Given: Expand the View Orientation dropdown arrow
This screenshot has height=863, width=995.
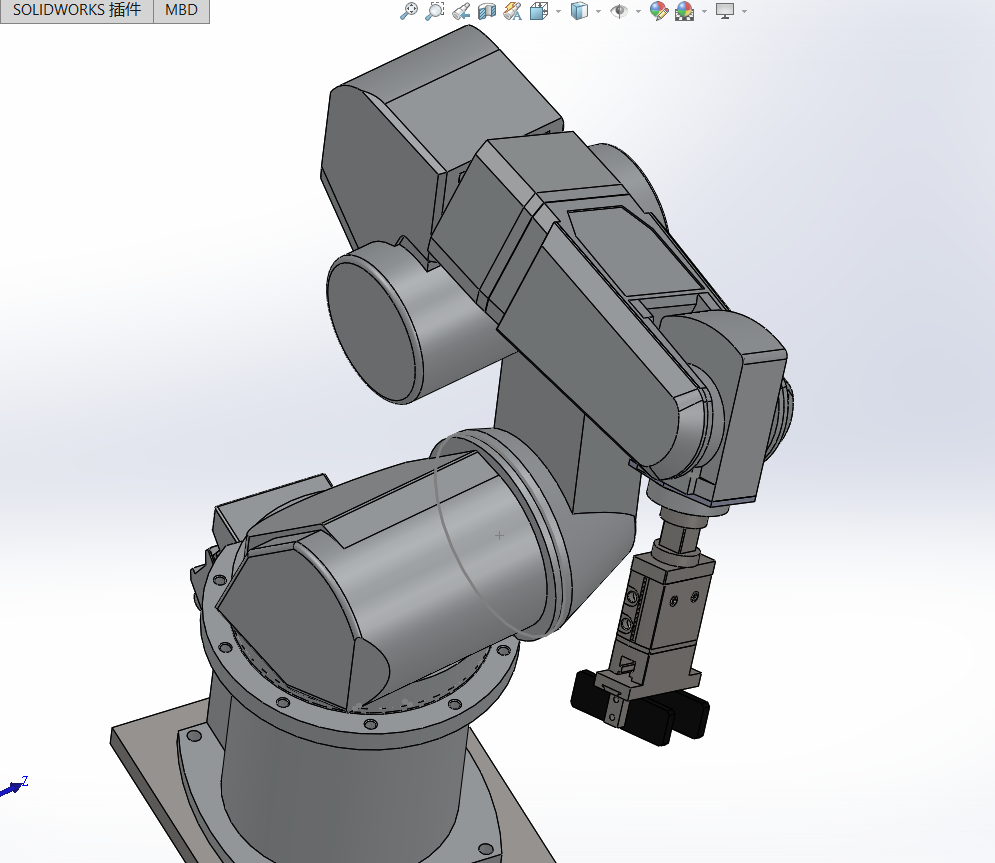Looking at the screenshot, I should click(x=558, y=11).
